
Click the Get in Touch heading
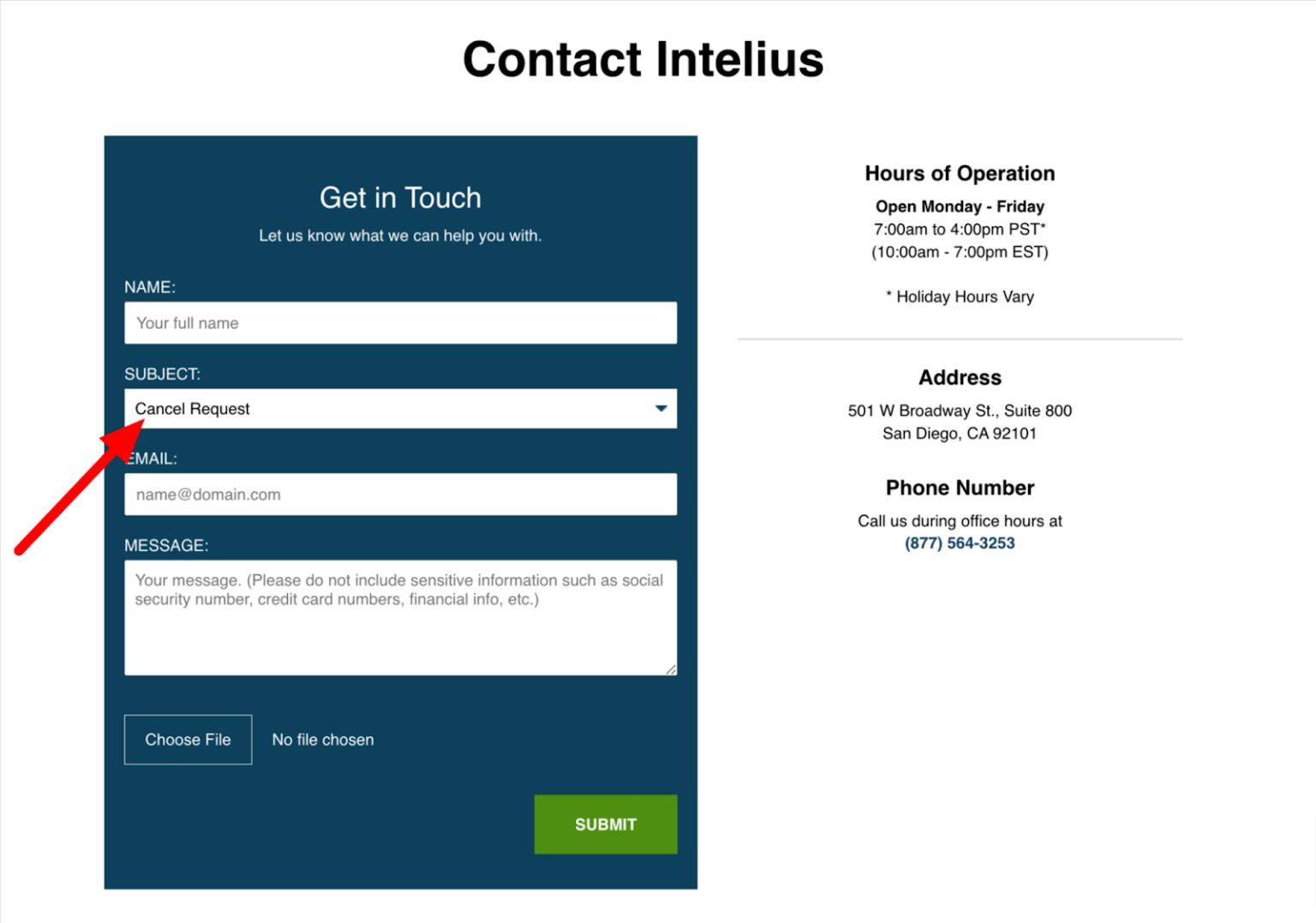[400, 197]
